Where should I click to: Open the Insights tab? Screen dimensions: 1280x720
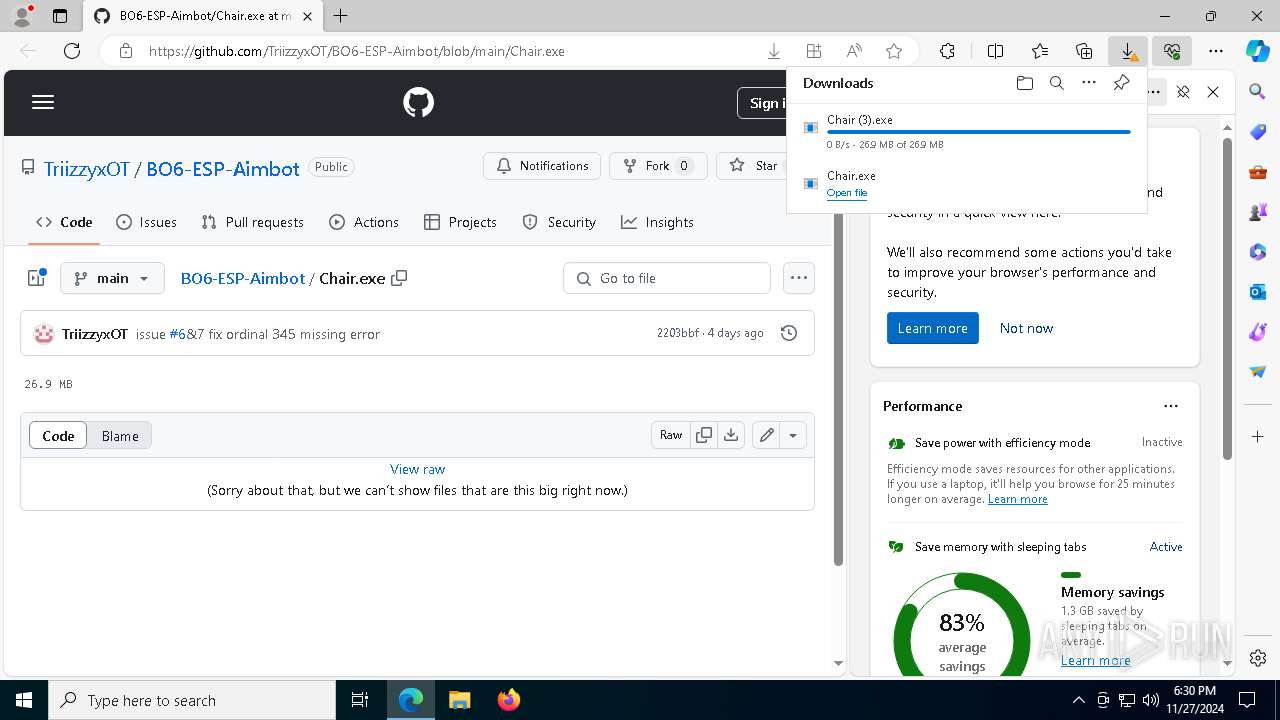pyautogui.click(x=657, y=222)
